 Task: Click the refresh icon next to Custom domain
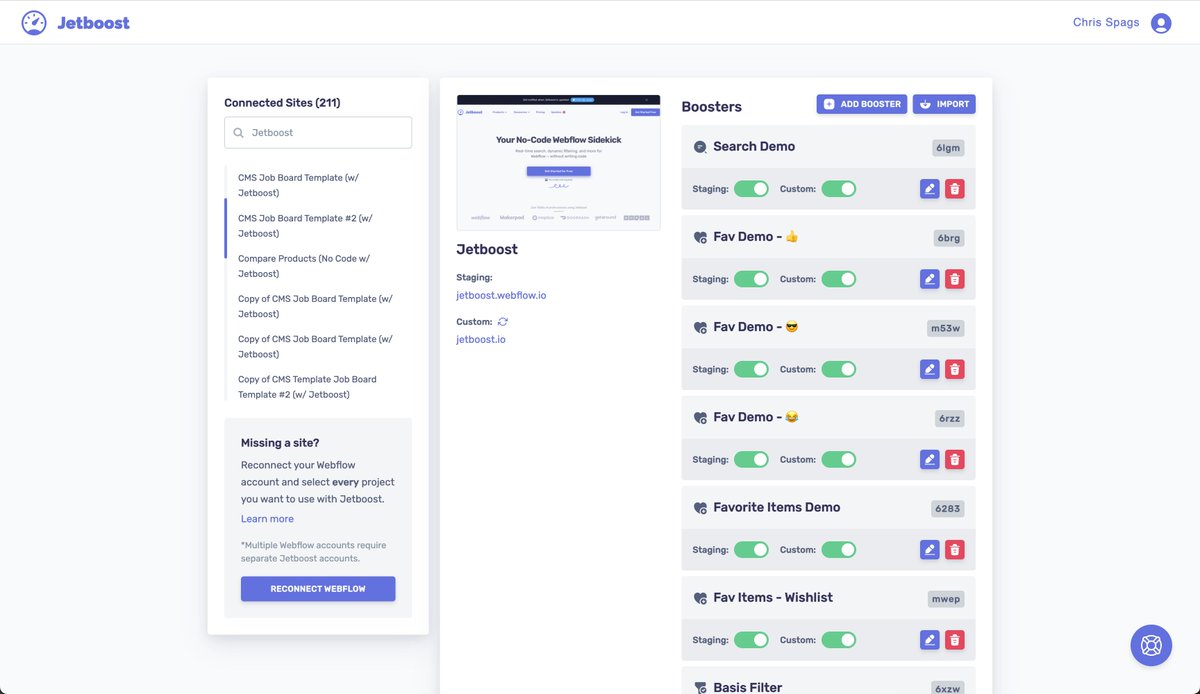pos(503,322)
